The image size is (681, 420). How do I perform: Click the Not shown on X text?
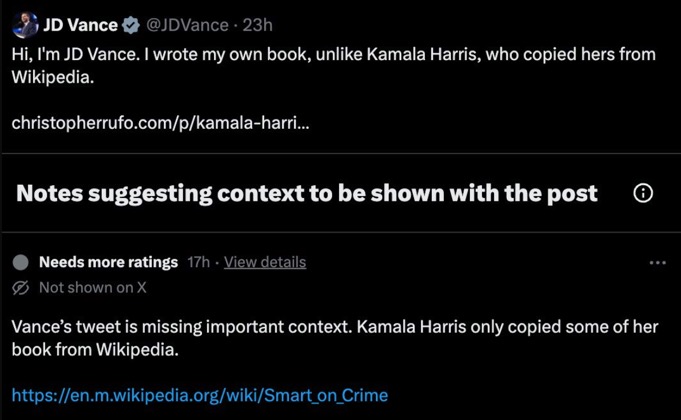(x=93, y=288)
